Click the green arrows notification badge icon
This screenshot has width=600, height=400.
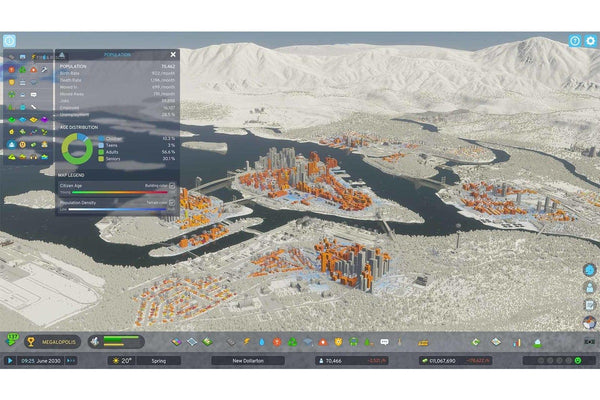point(12,340)
